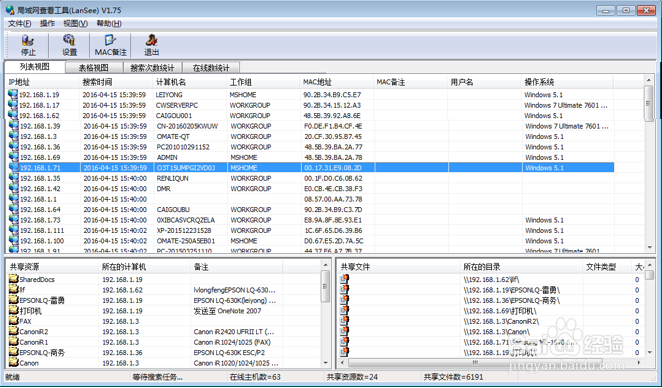Open the 帮助(H) menu
662x388 pixels.
click(109, 24)
